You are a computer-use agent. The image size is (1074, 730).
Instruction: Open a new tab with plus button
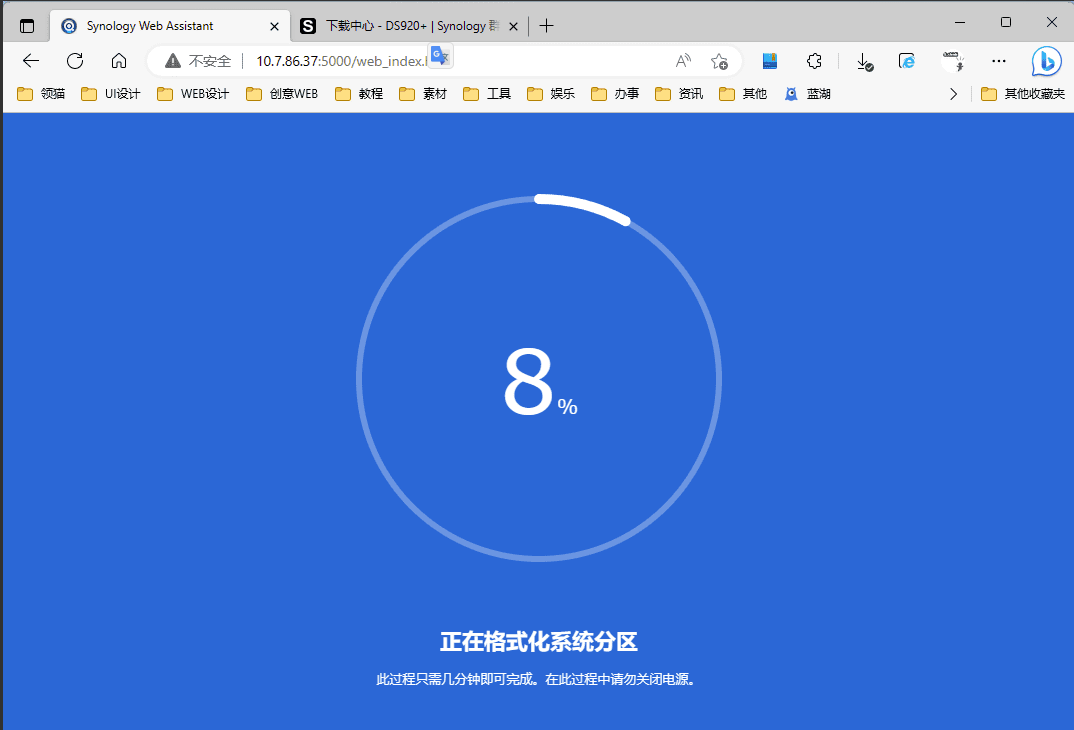click(x=546, y=26)
